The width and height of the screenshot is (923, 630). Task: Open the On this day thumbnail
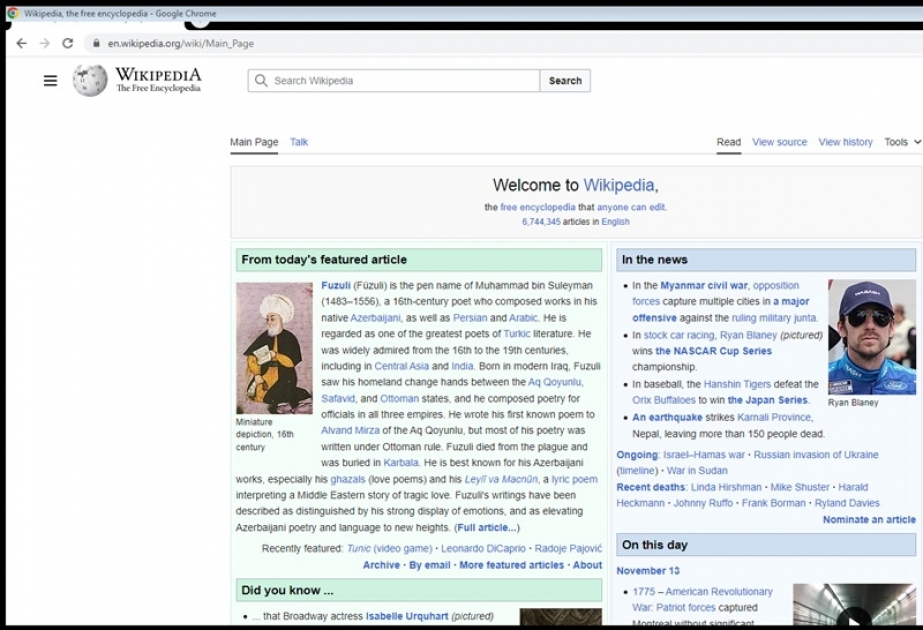tap(854, 604)
